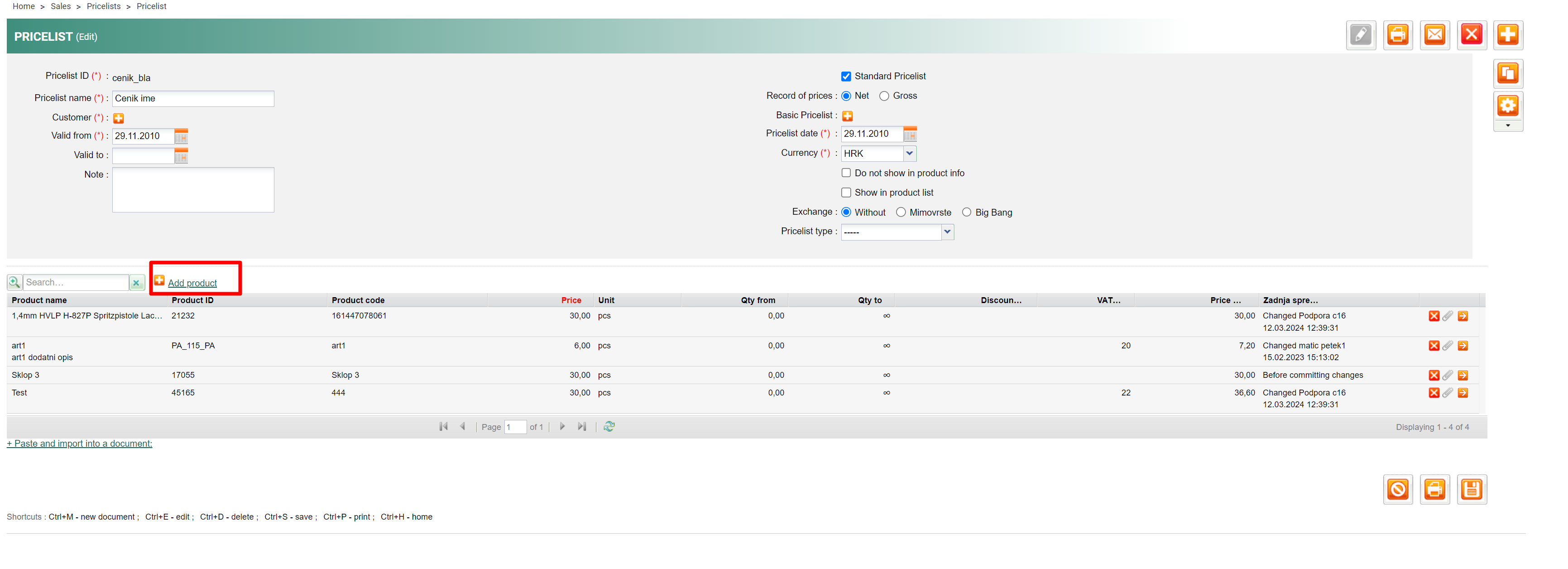This screenshot has width=1568, height=569.
Task: Click attachment paperclip icon for Test row
Action: click(1448, 393)
